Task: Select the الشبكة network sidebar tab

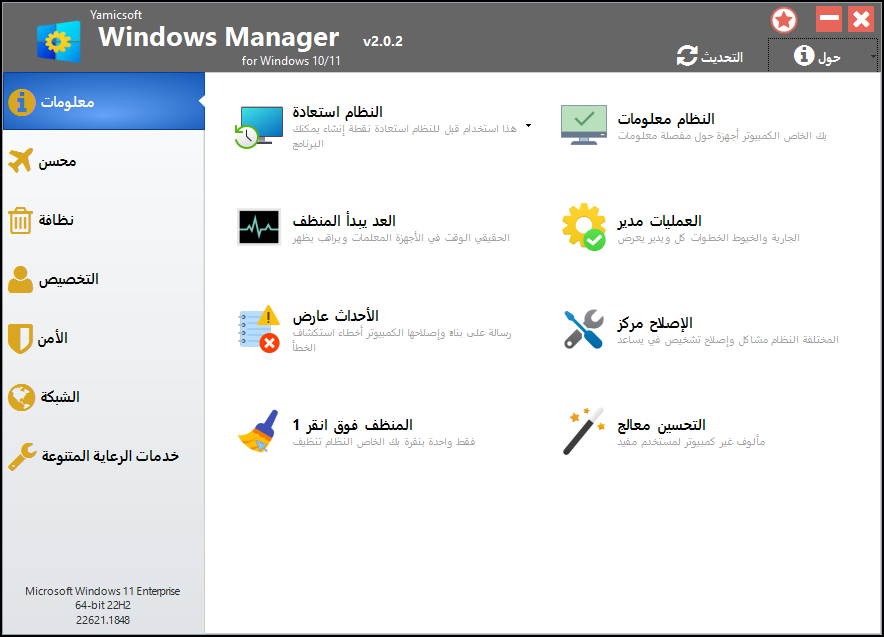Action: (x=104, y=397)
